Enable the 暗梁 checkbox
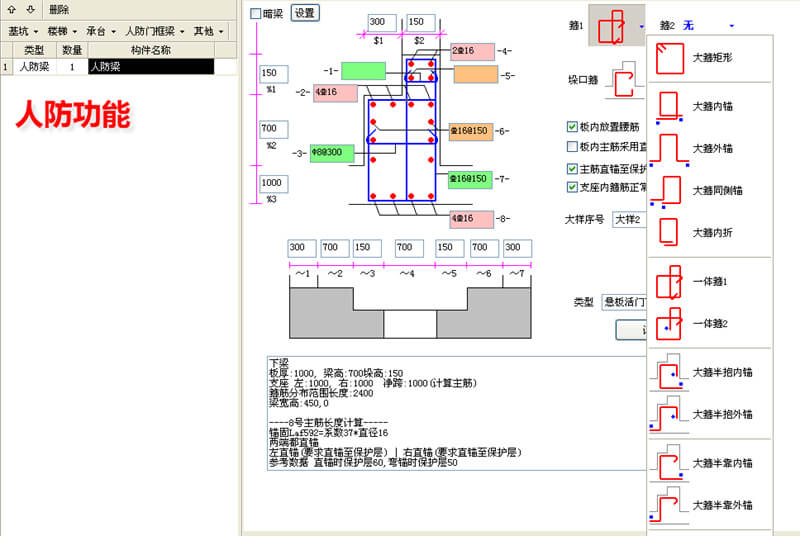 point(256,14)
